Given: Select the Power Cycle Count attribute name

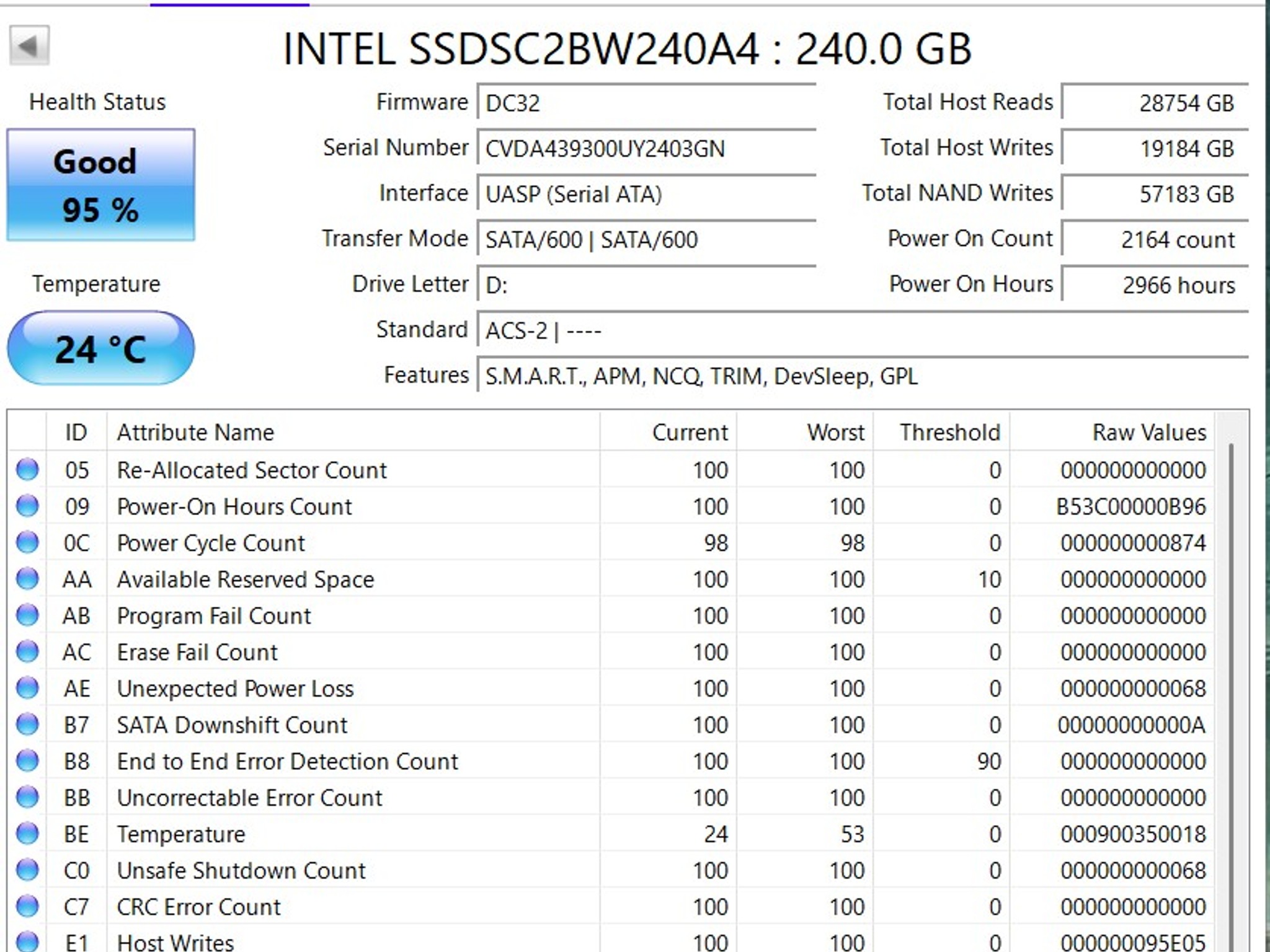Looking at the screenshot, I should pos(211,543).
